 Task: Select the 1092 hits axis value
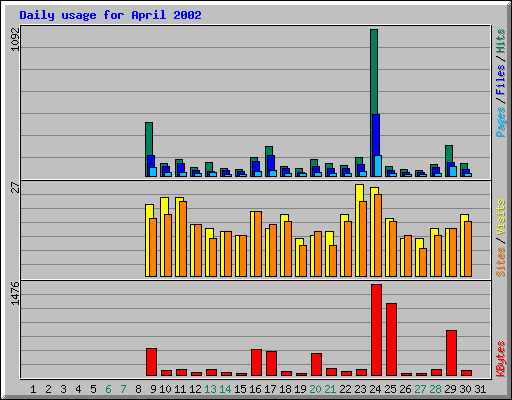(15, 39)
